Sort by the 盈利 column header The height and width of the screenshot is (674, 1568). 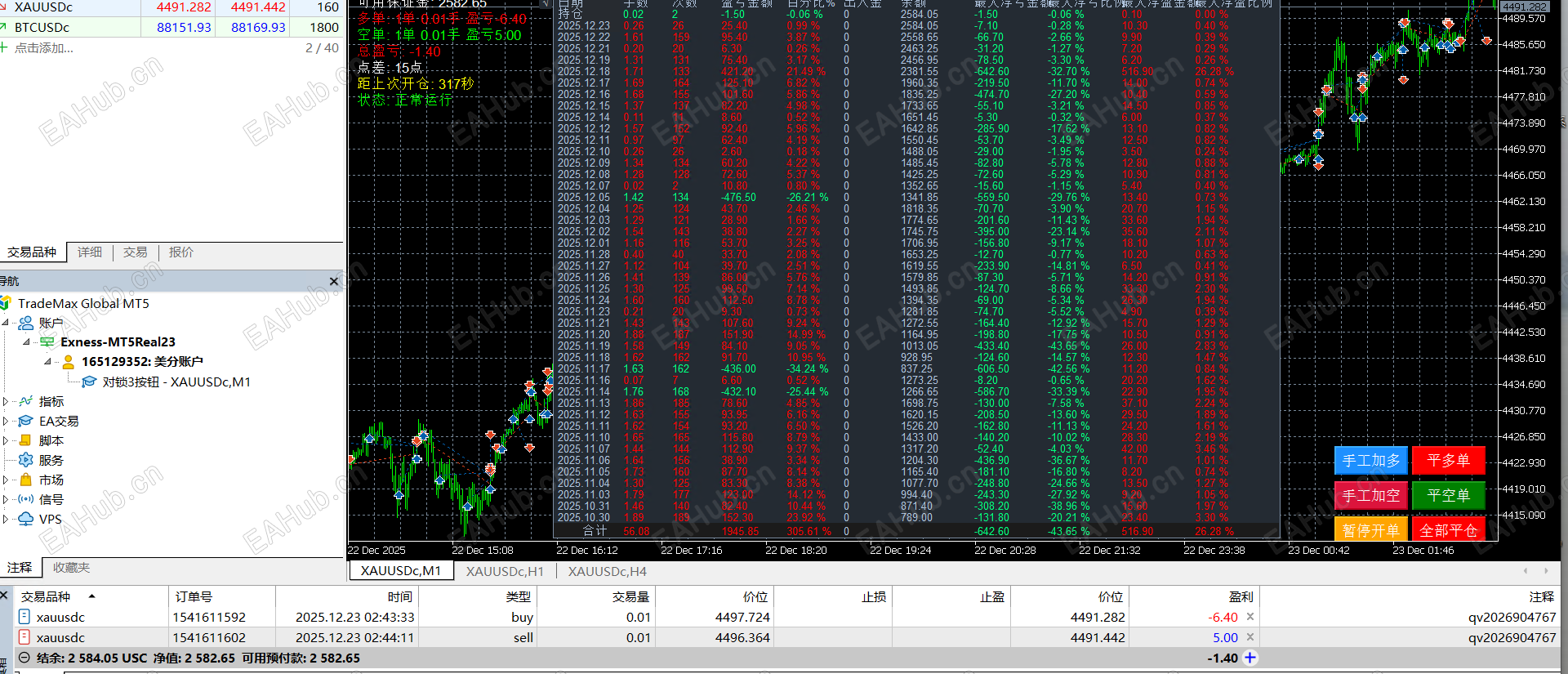pyautogui.click(x=1194, y=596)
